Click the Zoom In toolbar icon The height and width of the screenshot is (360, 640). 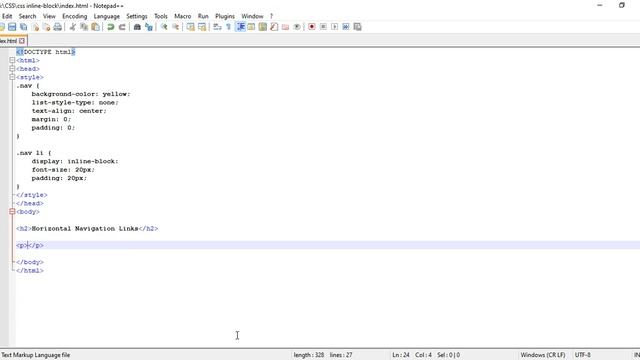point(164,27)
